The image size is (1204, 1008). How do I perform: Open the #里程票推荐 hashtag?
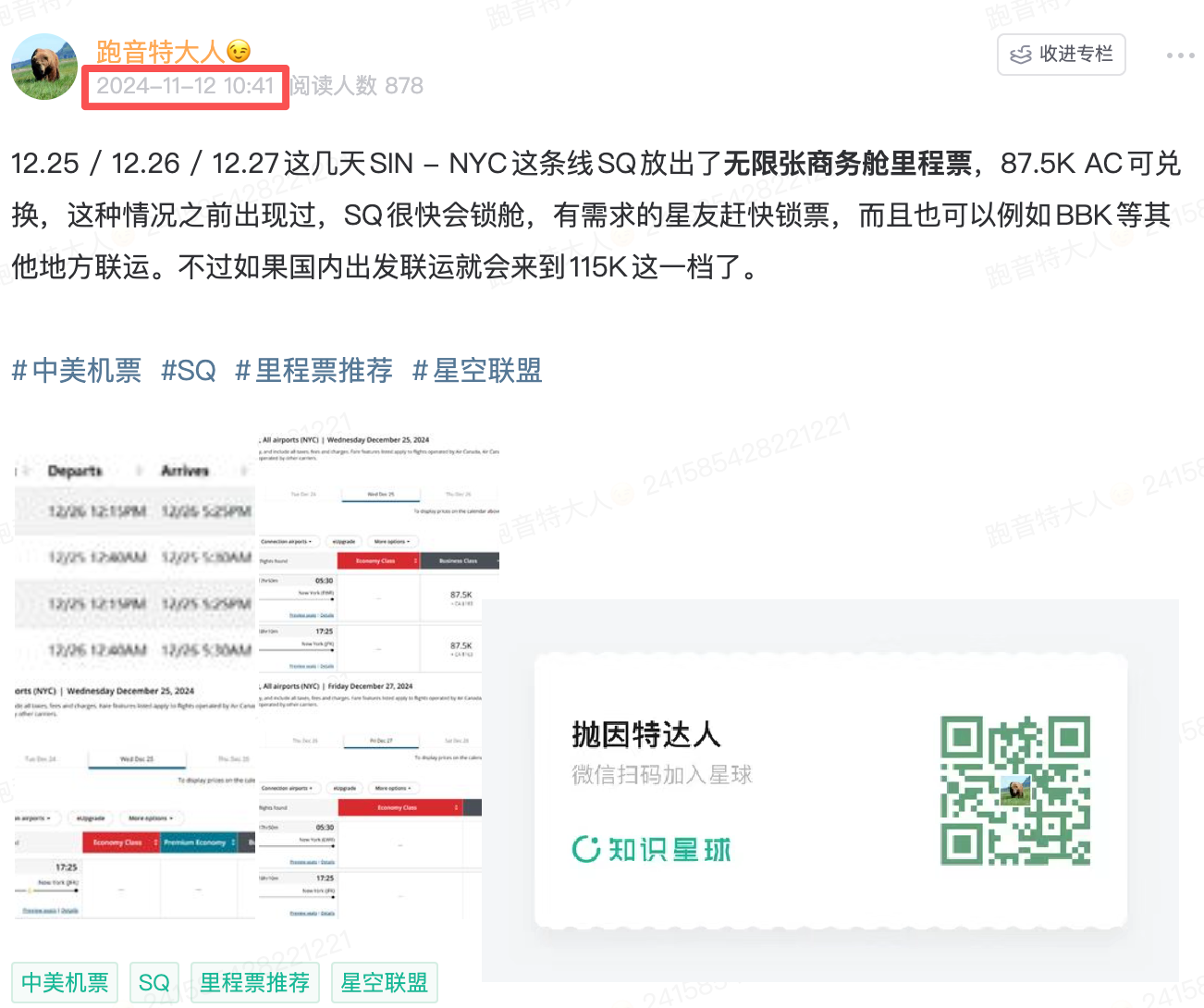pos(313,370)
